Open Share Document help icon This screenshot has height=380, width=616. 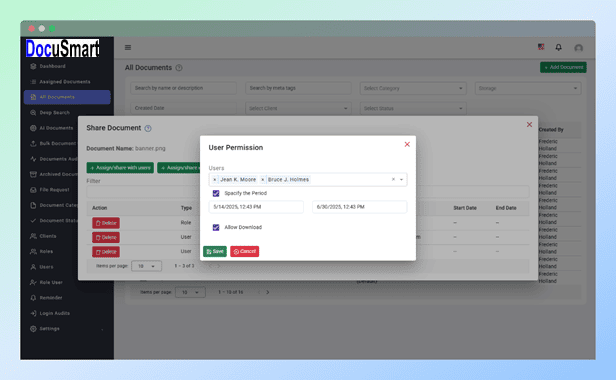148,129
